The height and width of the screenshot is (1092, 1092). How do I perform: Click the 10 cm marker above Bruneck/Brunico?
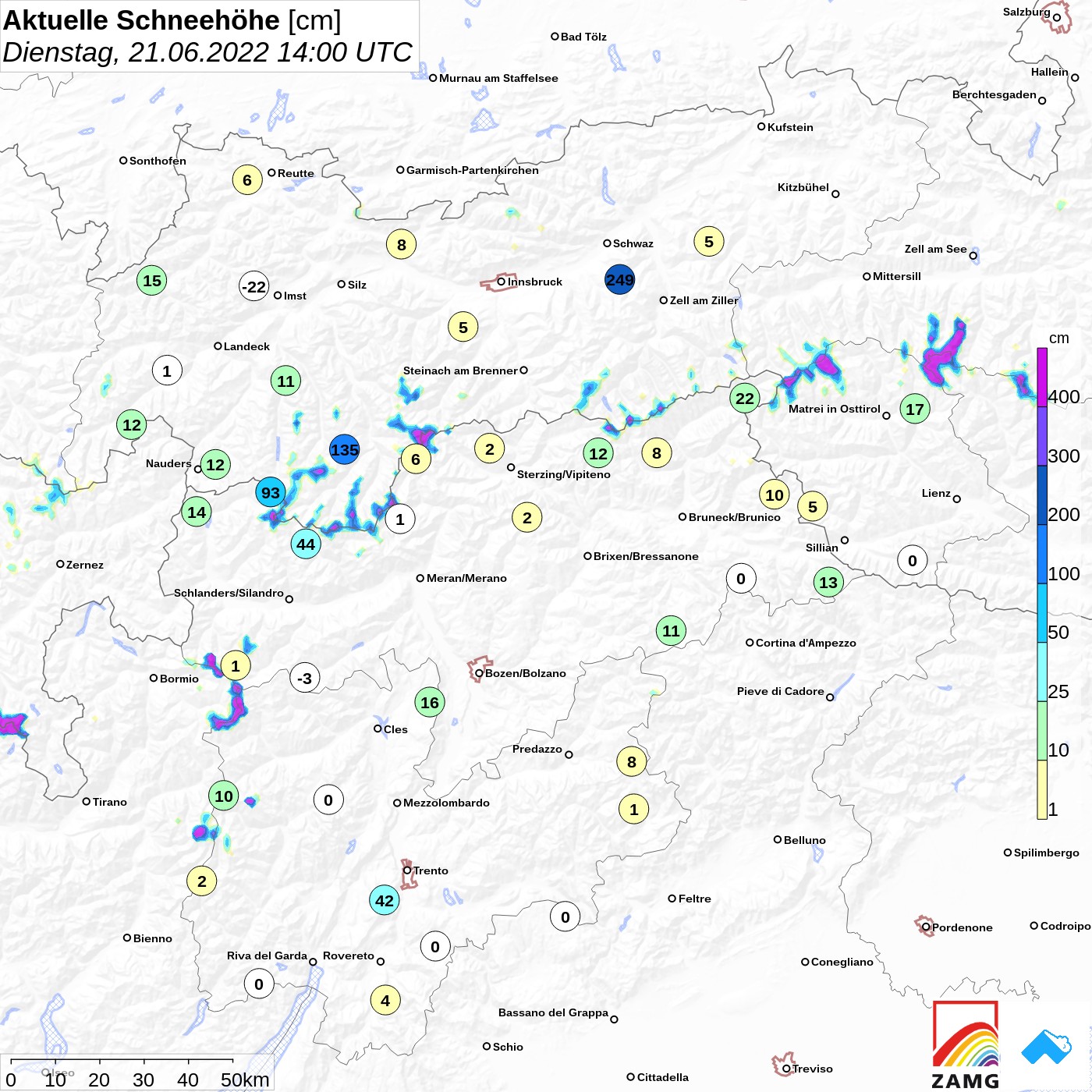(x=775, y=495)
